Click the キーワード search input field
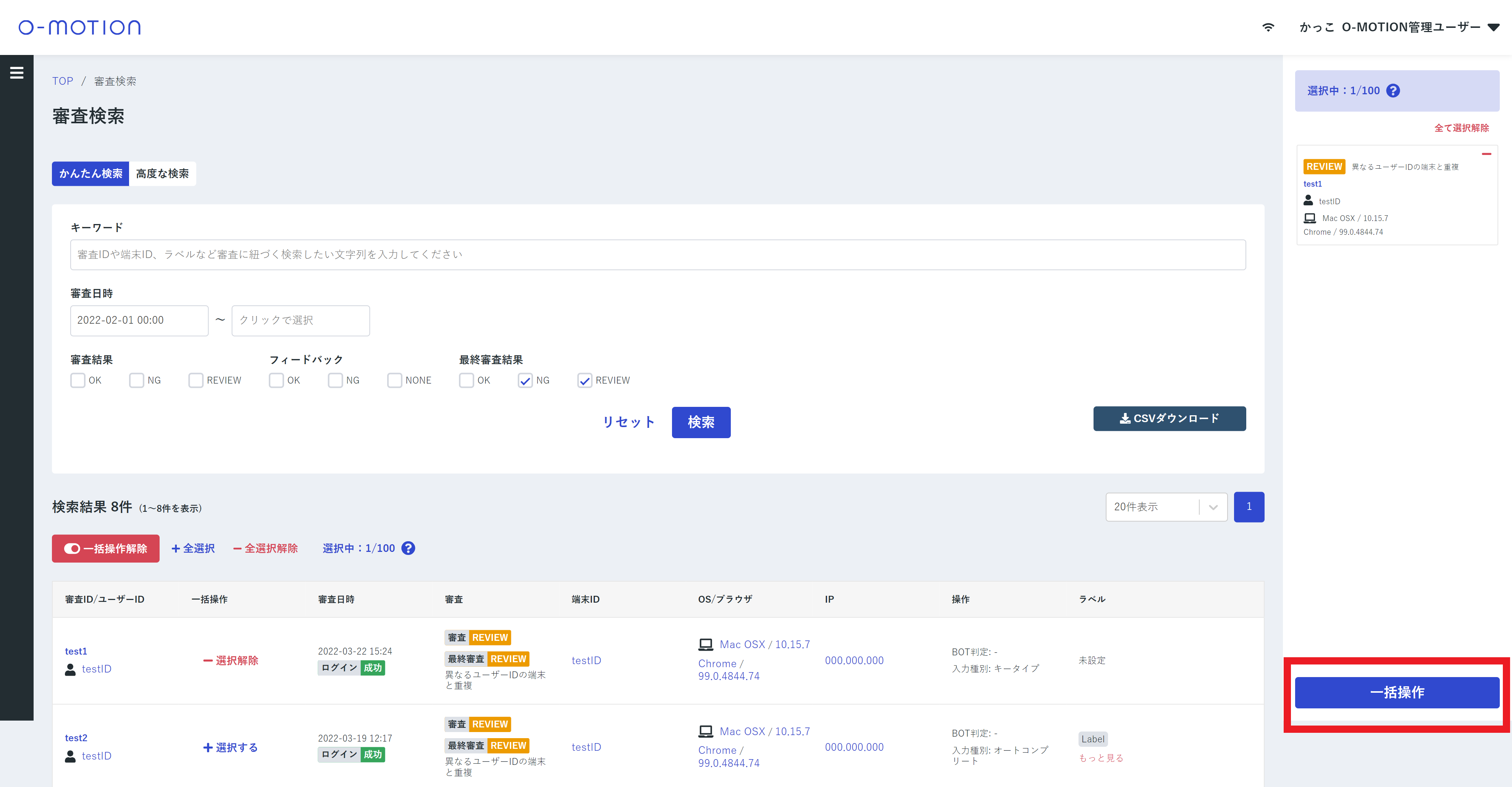 [x=657, y=255]
